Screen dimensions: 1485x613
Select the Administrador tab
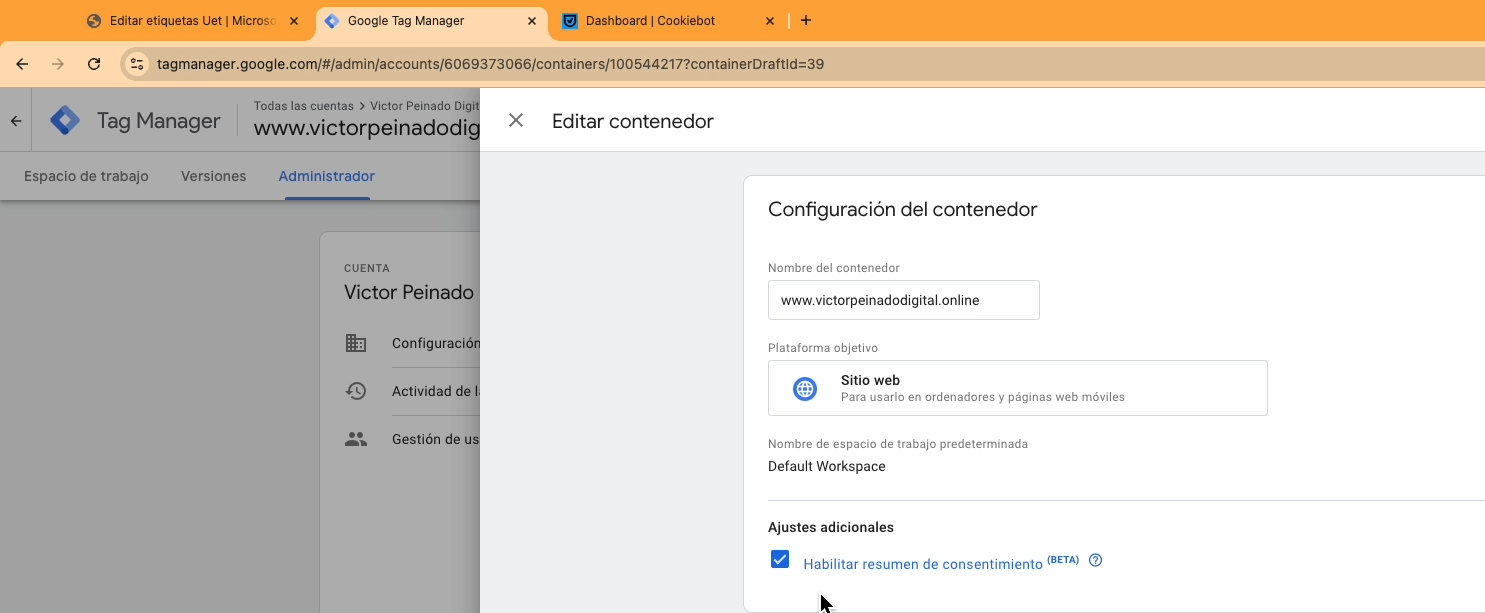point(327,176)
